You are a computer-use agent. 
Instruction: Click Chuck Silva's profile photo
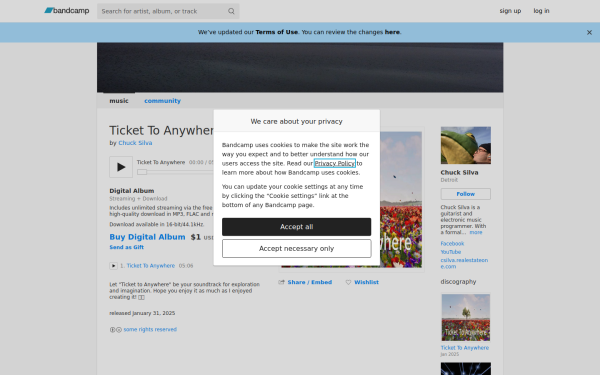click(x=466, y=145)
